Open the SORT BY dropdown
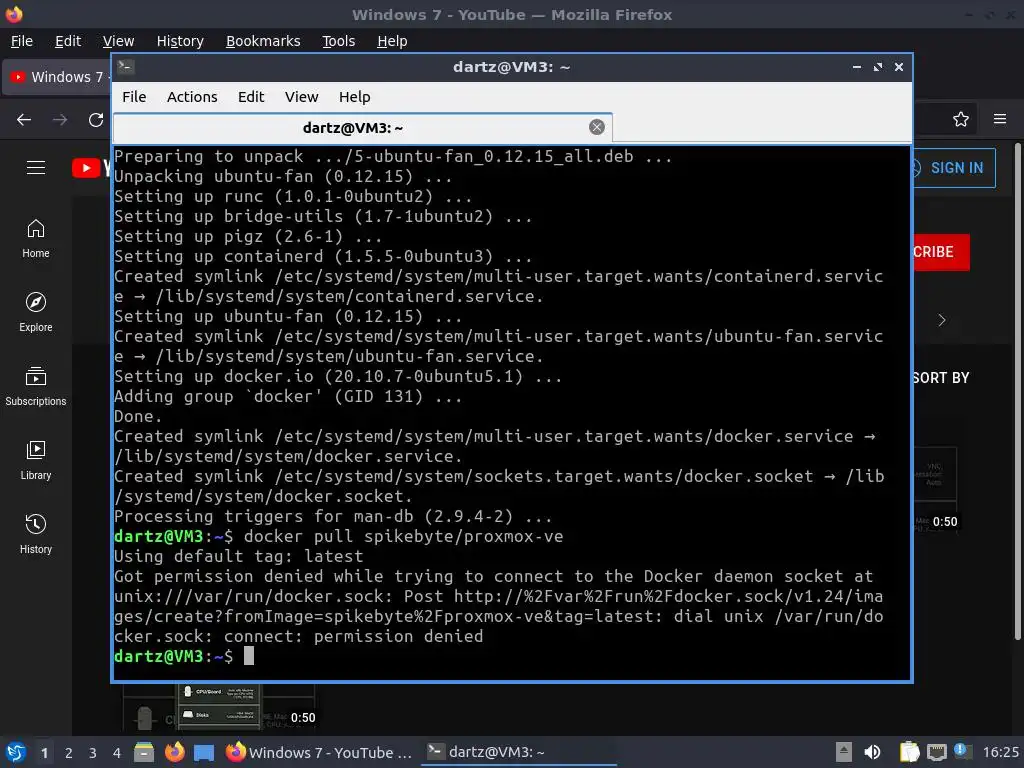This screenshot has height=768, width=1024. click(x=941, y=377)
